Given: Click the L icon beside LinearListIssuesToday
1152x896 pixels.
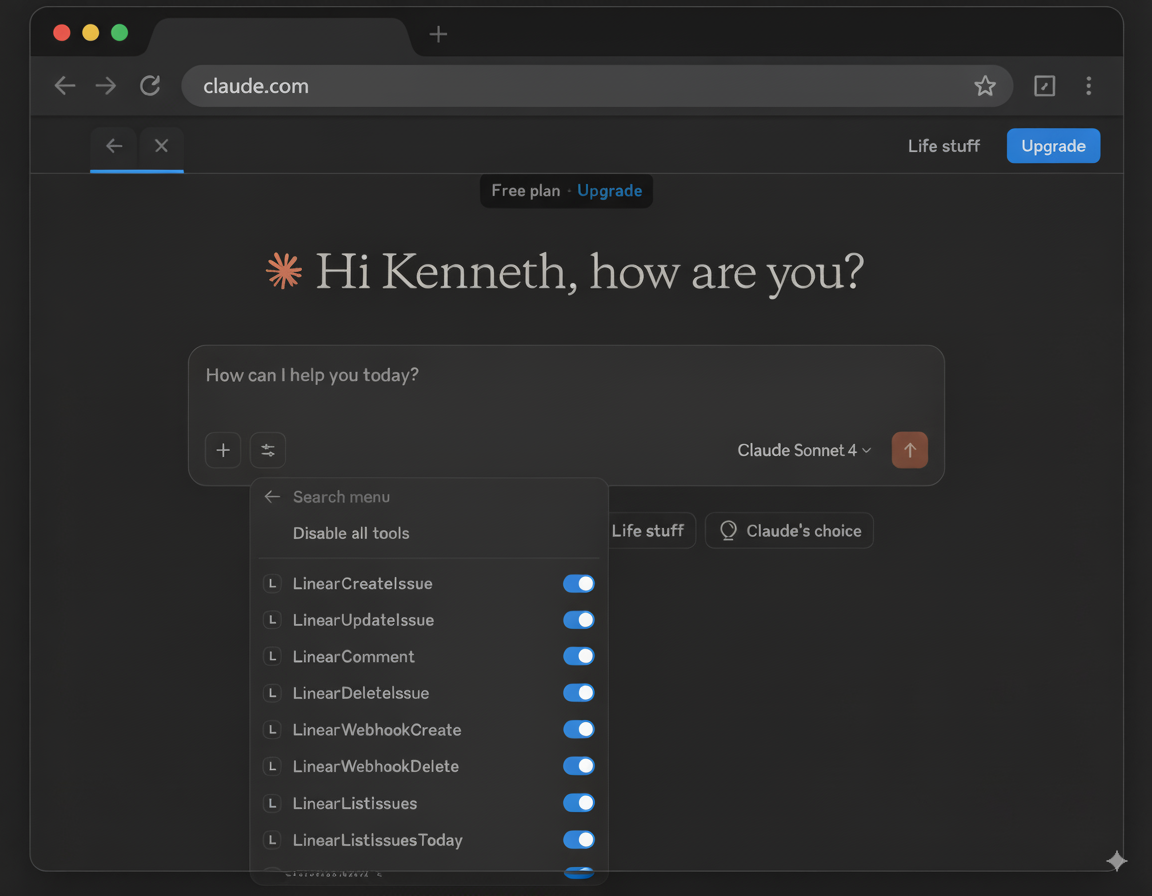Looking at the screenshot, I should tap(272, 839).
